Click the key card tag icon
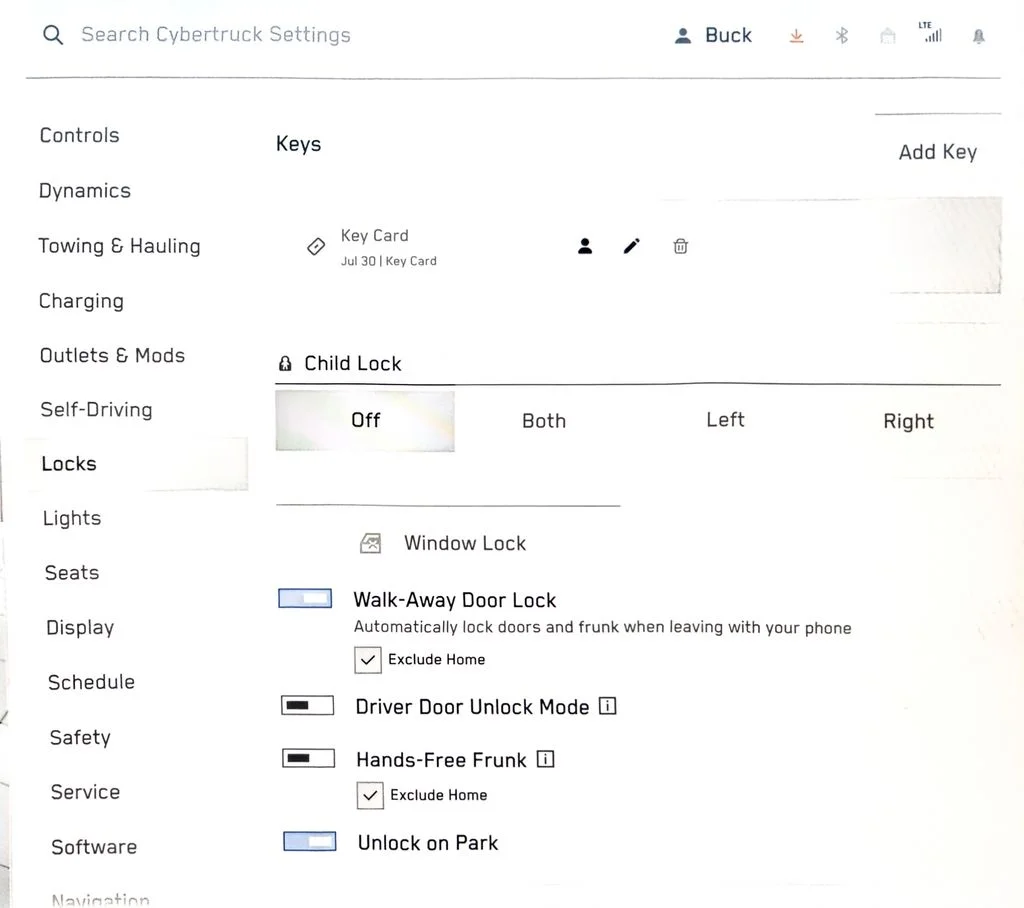This screenshot has height=908, width=1024. tap(316, 246)
